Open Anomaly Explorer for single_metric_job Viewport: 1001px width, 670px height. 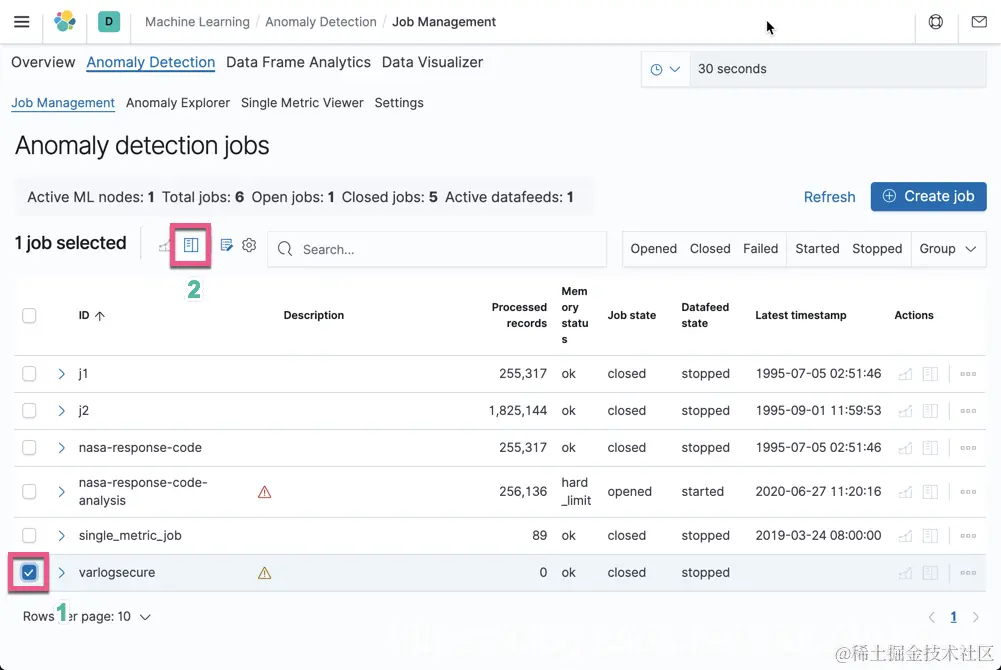coord(930,536)
